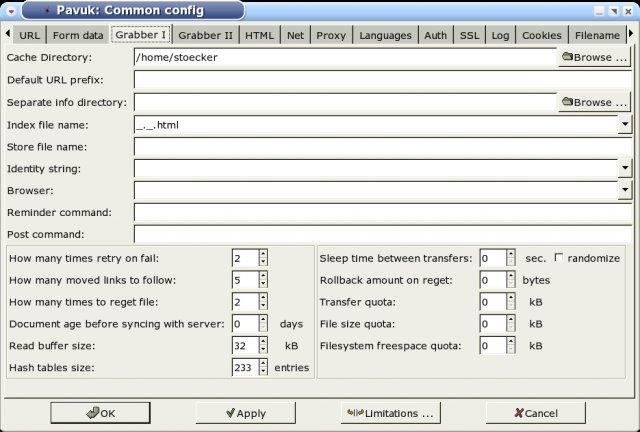The width and height of the screenshot is (640, 432).
Task: Click the Identity string field
Action: [x=376, y=168]
